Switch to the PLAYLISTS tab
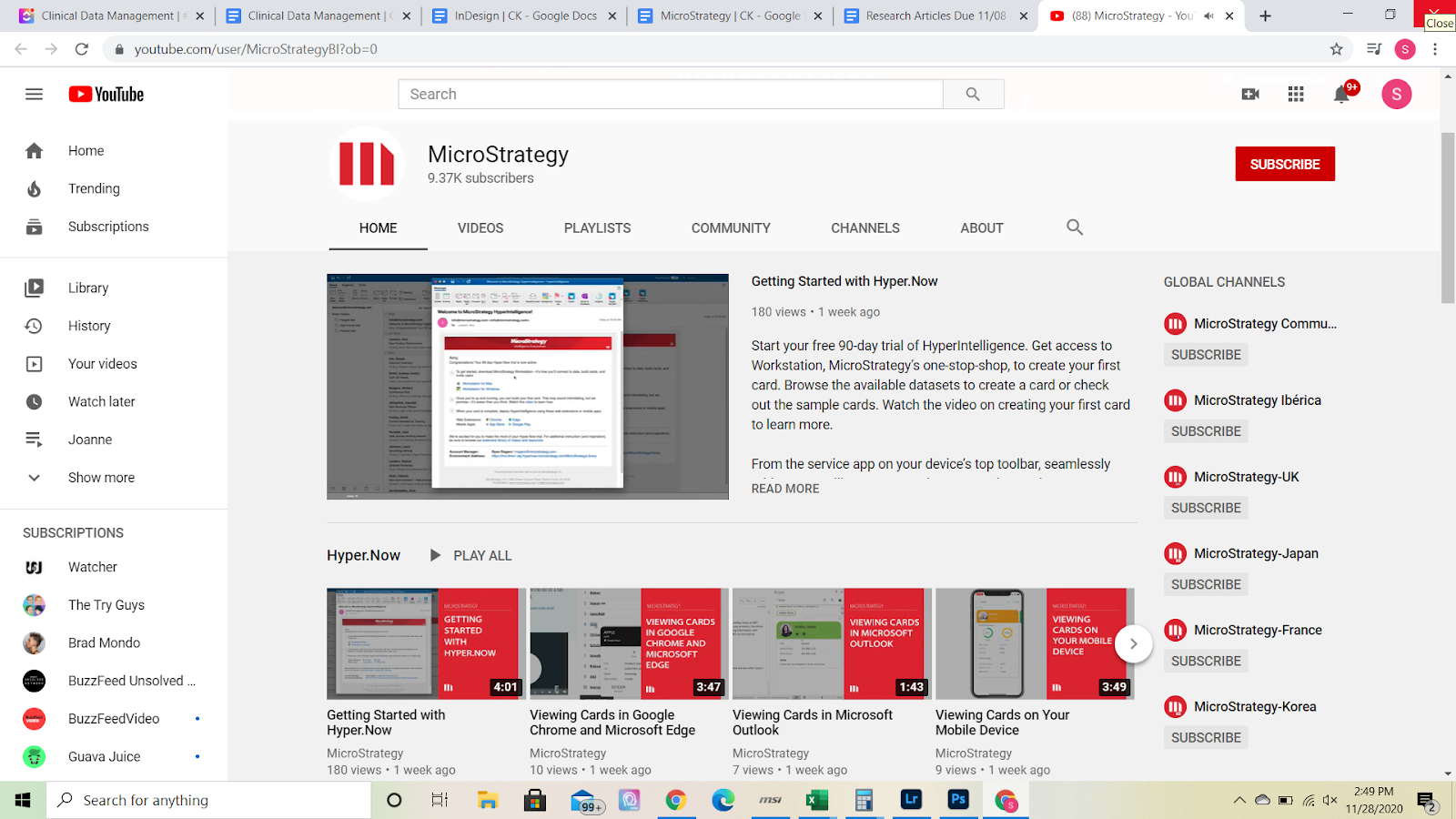1456x819 pixels. [597, 228]
